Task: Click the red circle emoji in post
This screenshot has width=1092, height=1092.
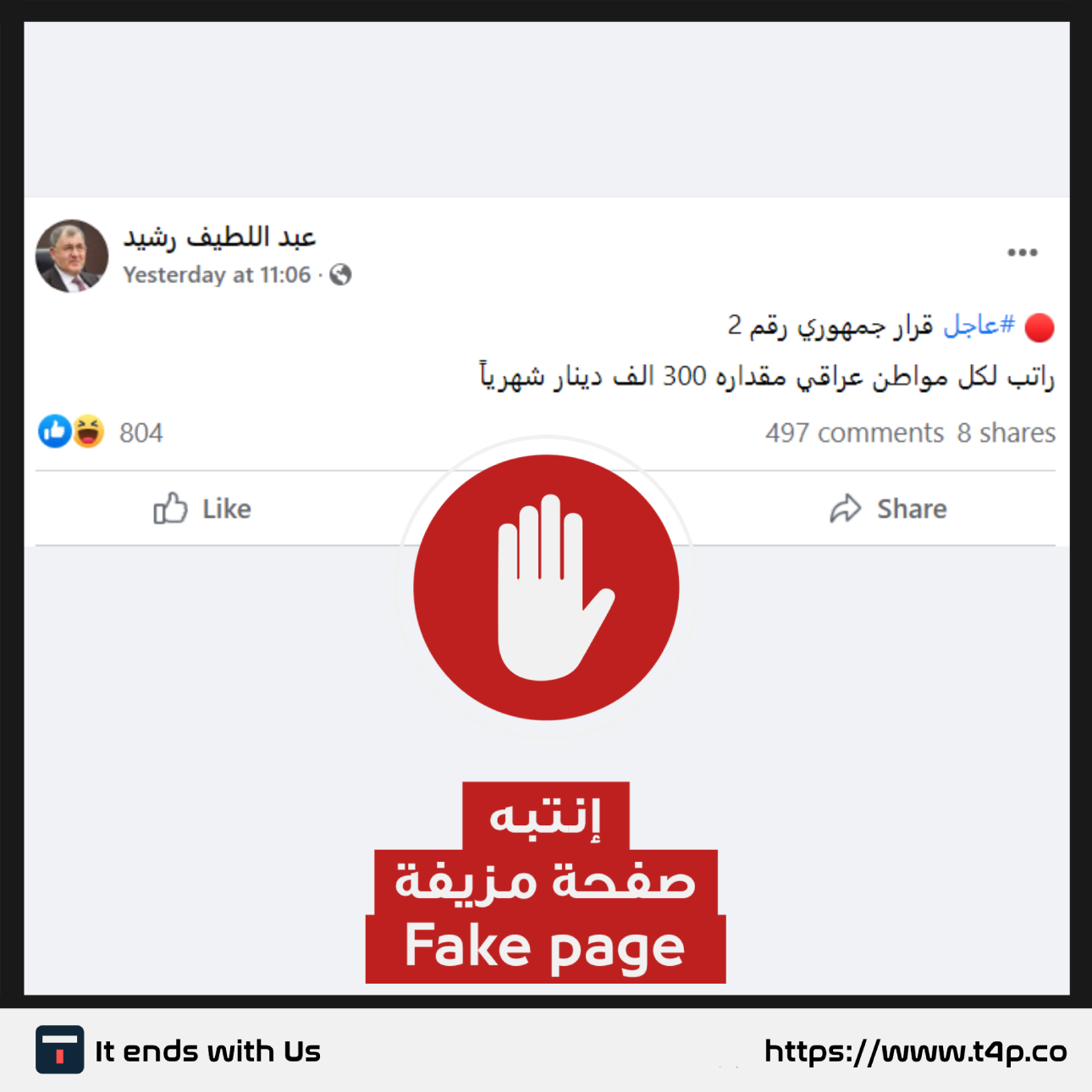Action: coord(1039,327)
